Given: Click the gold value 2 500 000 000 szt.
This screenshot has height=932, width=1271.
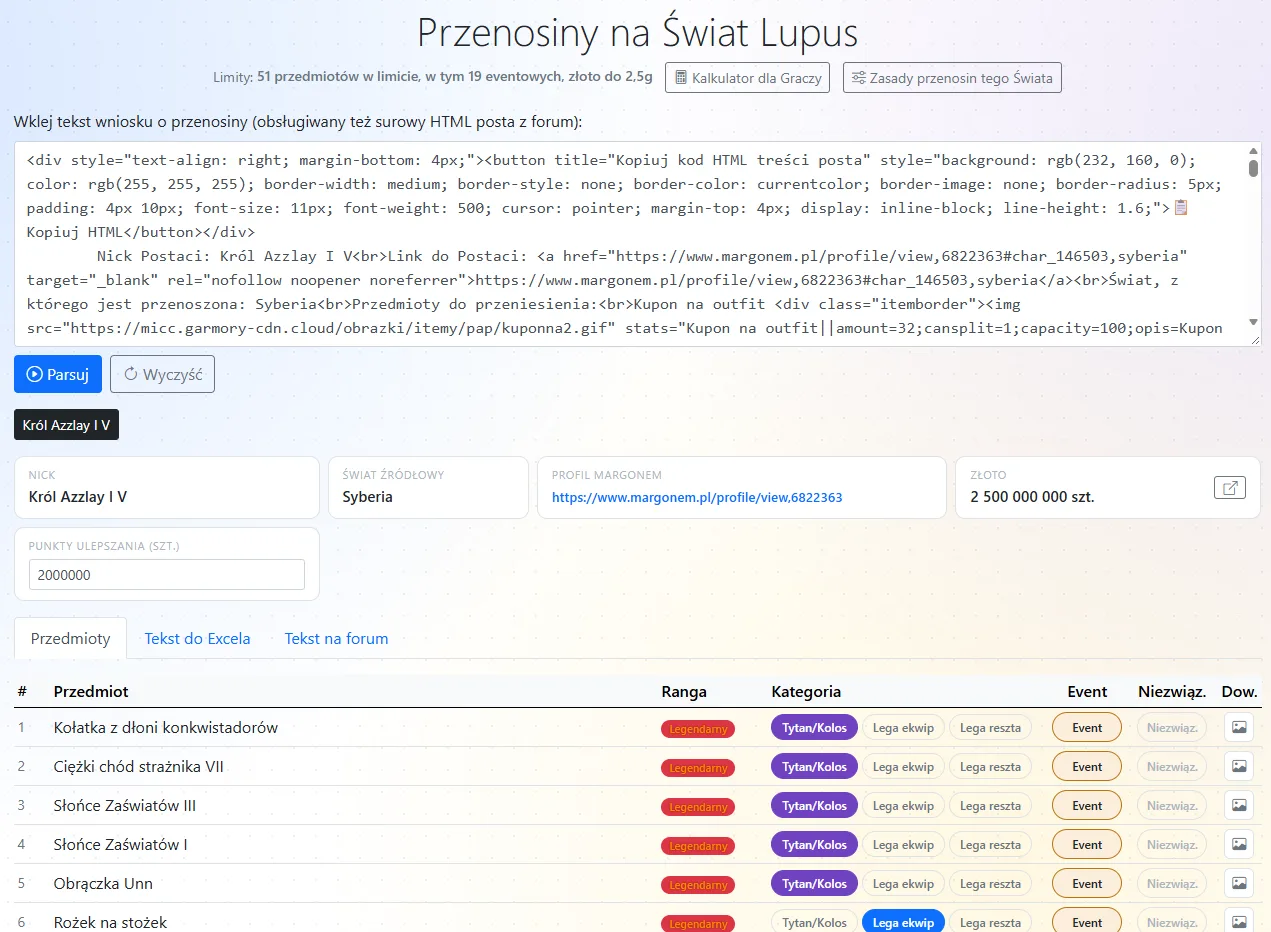Looking at the screenshot, I should click(1032, 497).
